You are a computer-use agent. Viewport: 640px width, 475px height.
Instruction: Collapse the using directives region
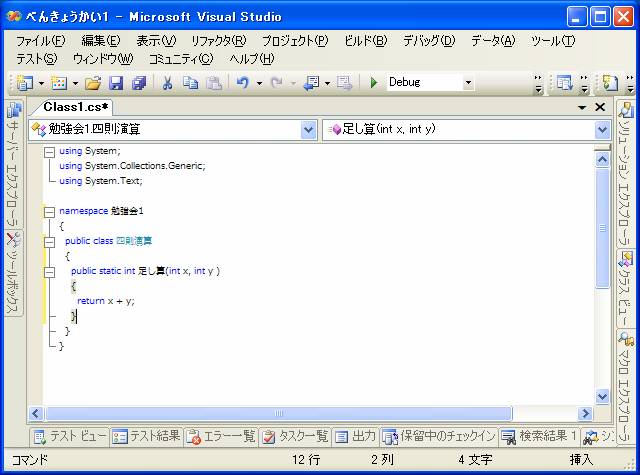click(x=49, y=151)
